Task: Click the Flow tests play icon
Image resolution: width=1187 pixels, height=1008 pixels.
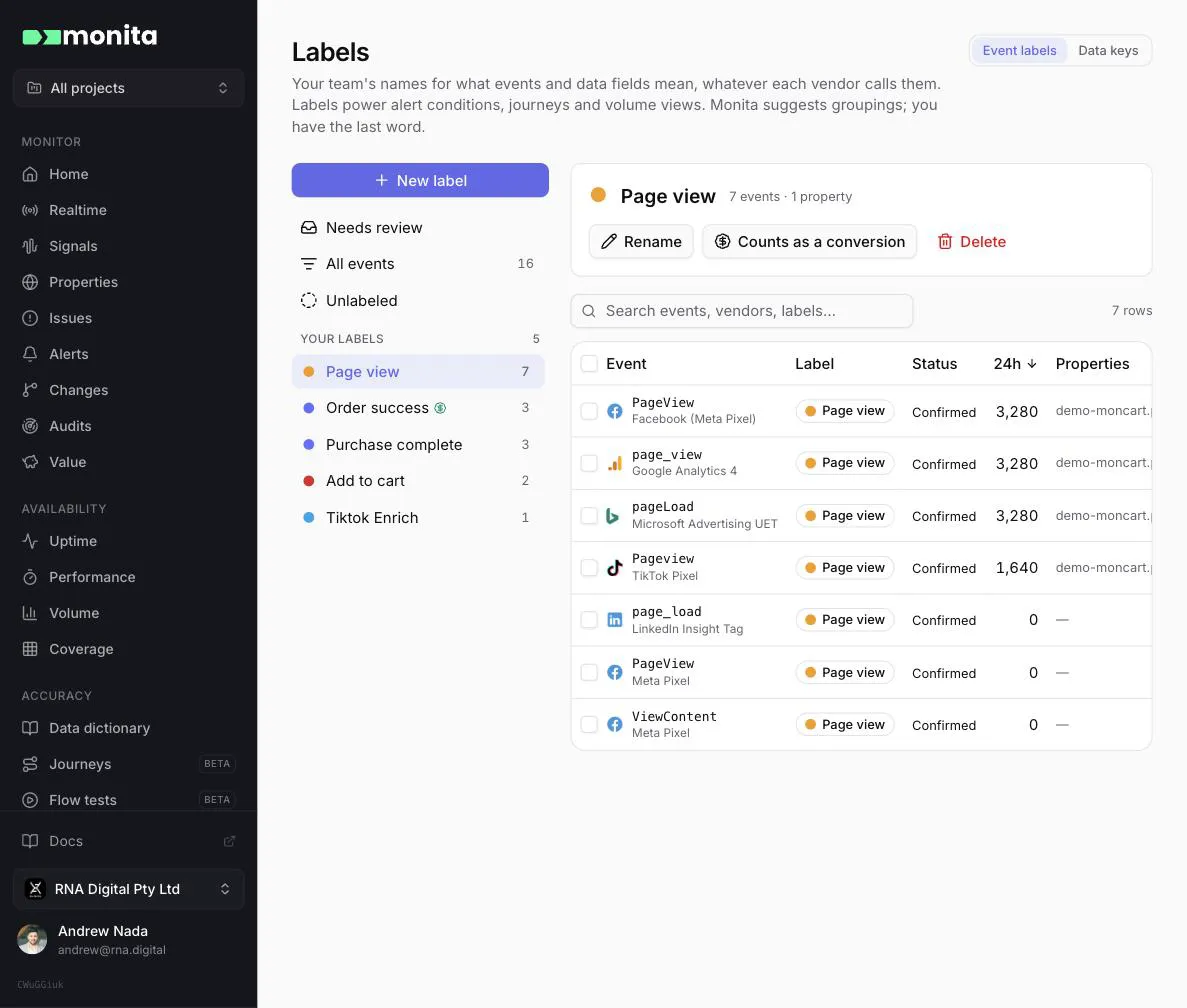Action: coord(30,800)
